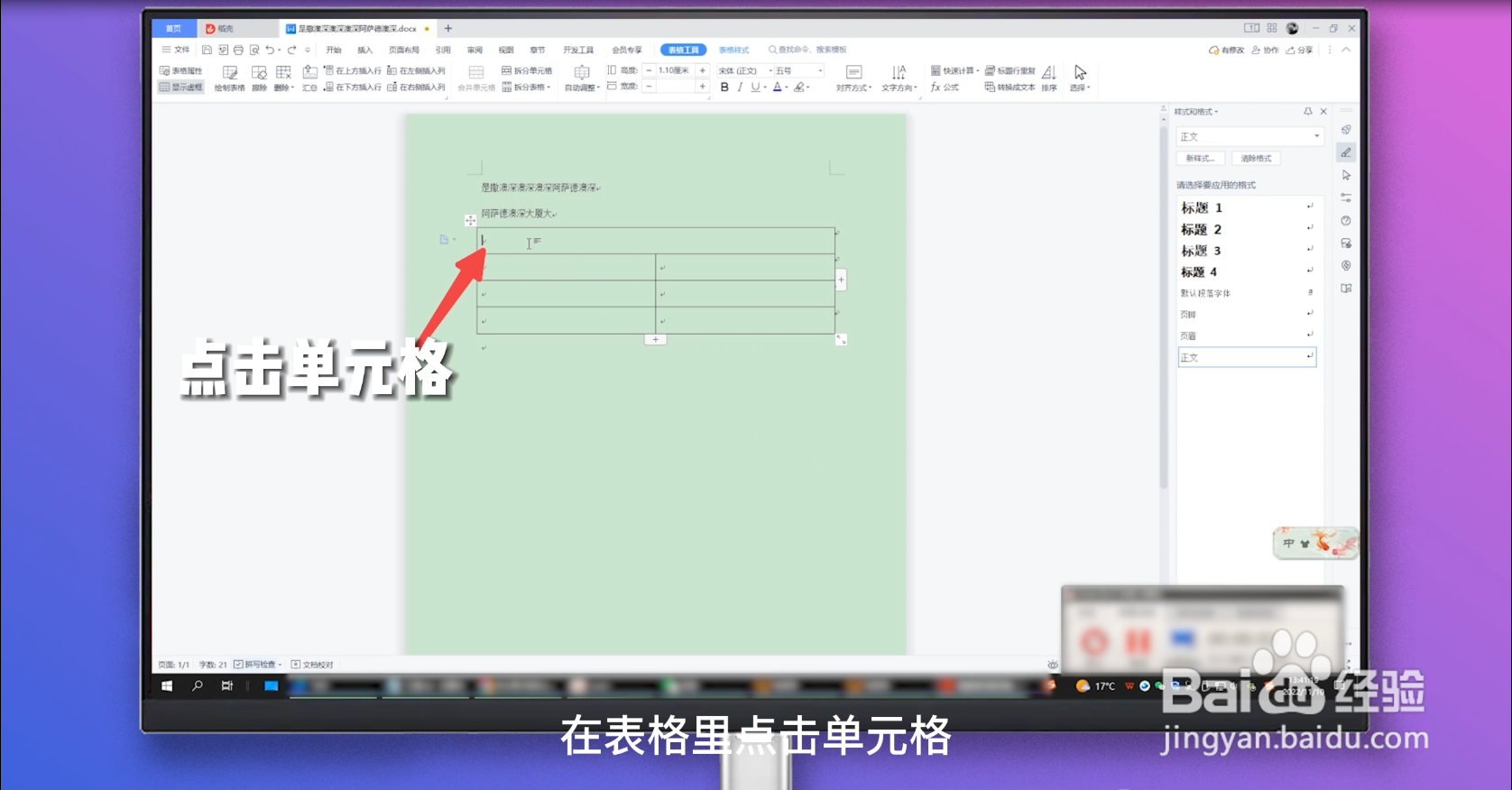
Task: Open the font size dropdown 五号
Action: [799, 70]
